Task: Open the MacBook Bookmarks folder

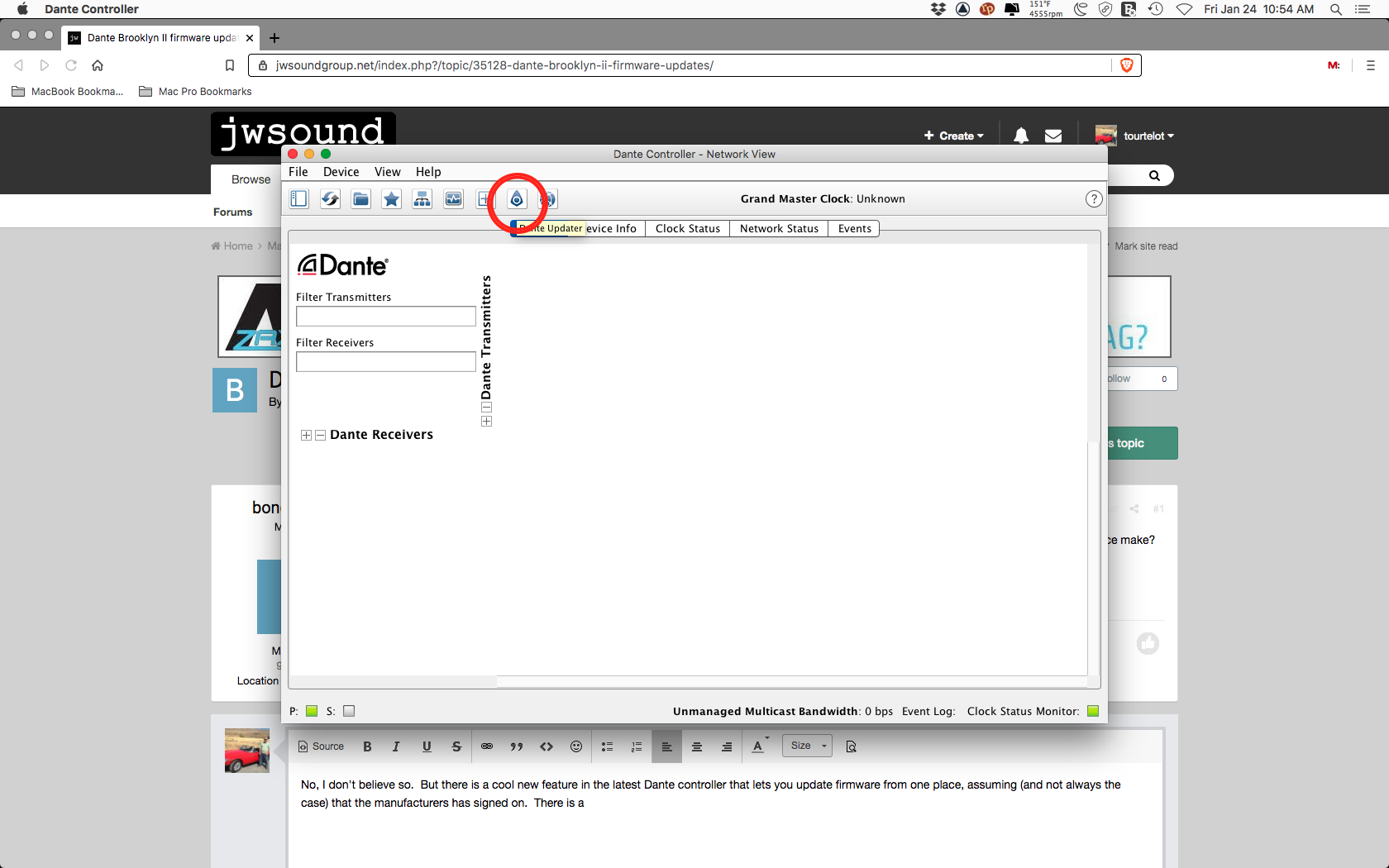Action: coord(68,92)
